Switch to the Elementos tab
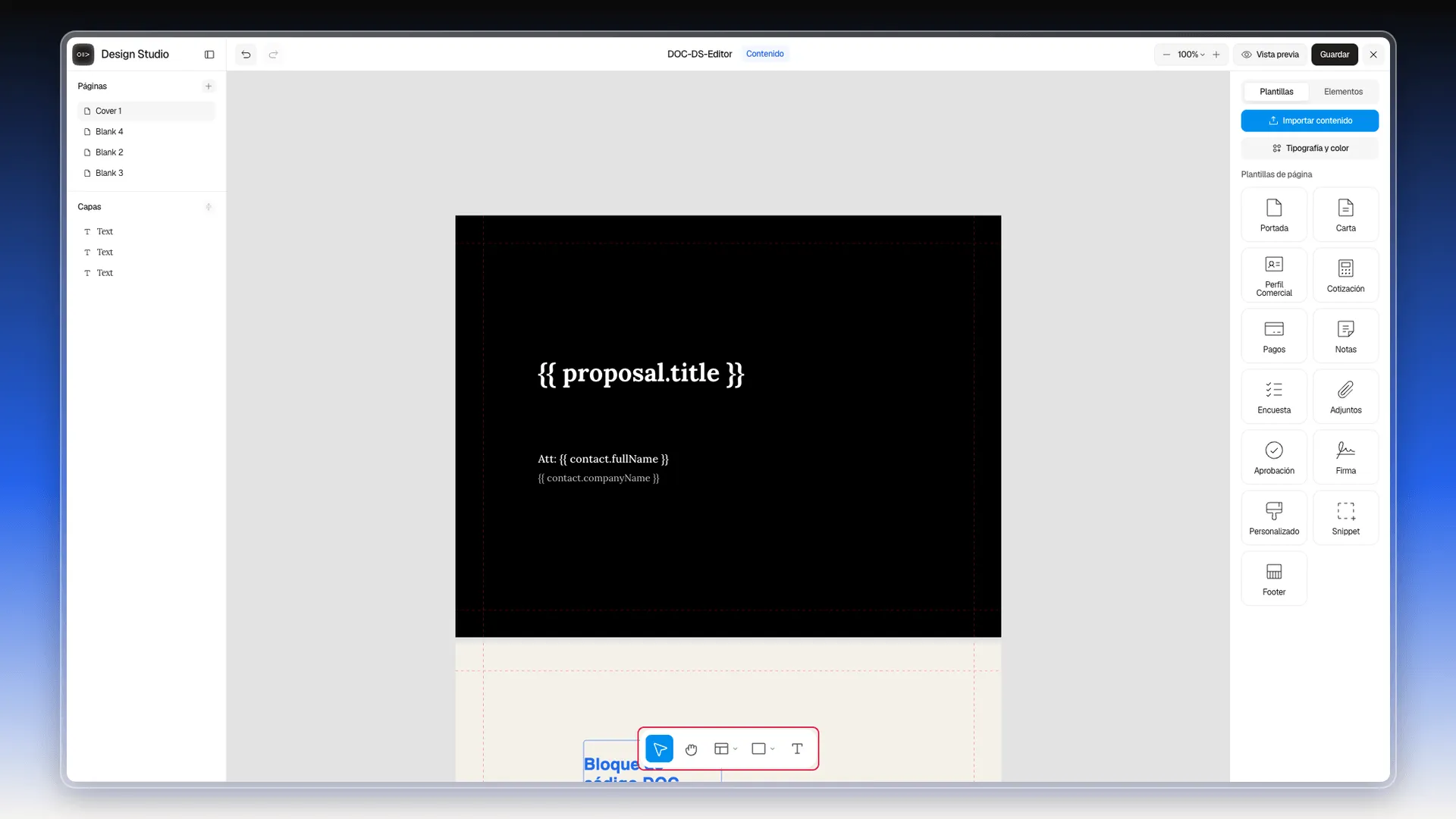This screenshot has width=1456, height=819. tap(1343, 92)
